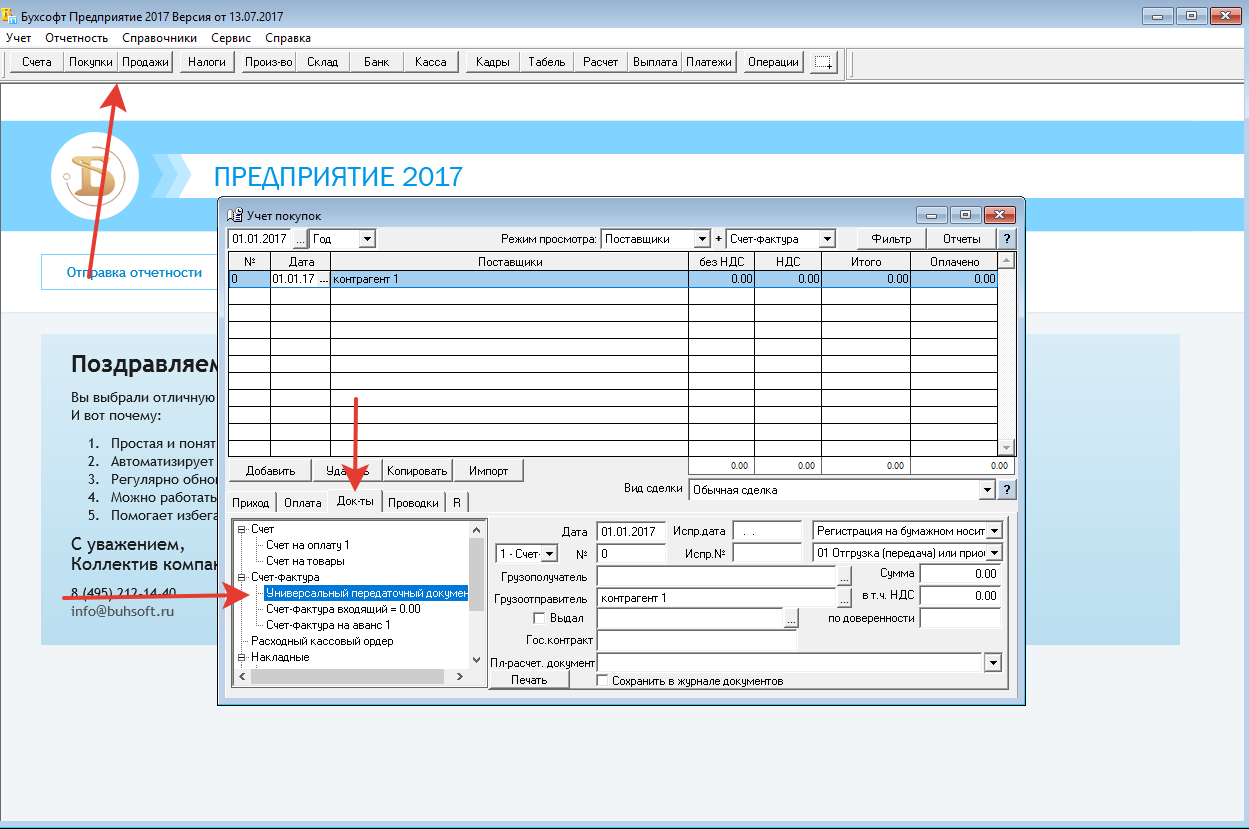1249x829 pixels.
Task: Open the Налоги toolbar section
Action: tap(207, 62)
